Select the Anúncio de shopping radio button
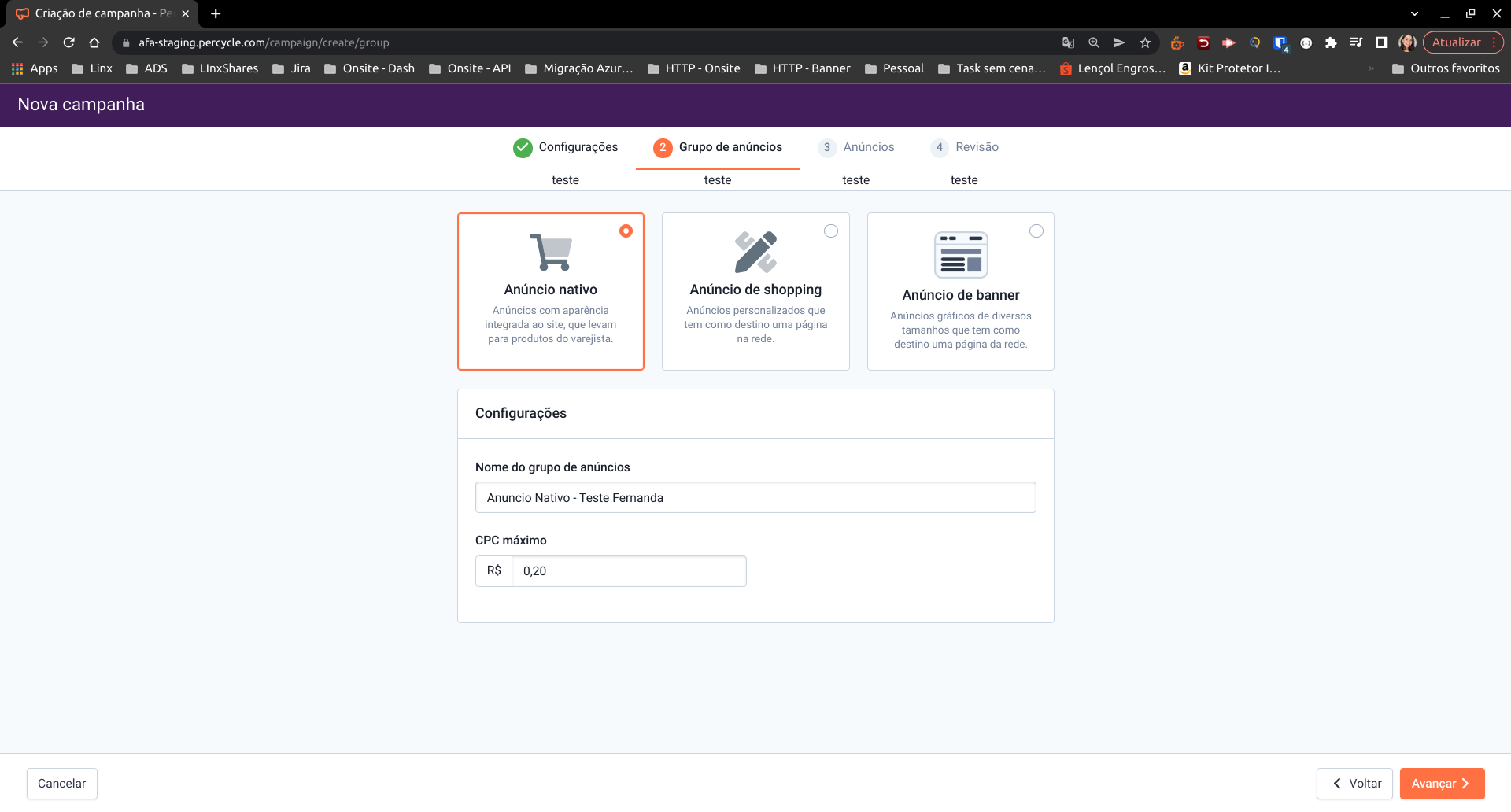 click(831, 231)
